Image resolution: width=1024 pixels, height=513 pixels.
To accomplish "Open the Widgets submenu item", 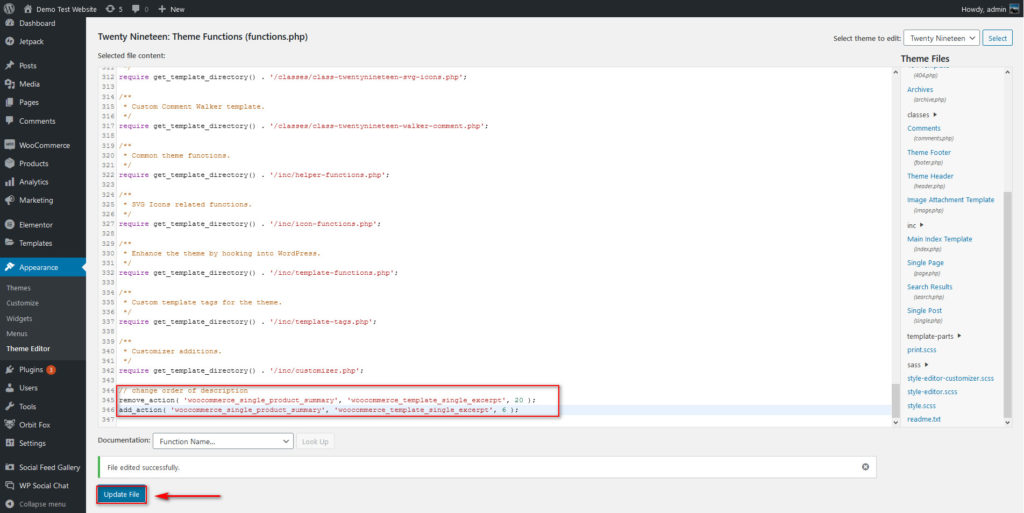I will point(21,318).
